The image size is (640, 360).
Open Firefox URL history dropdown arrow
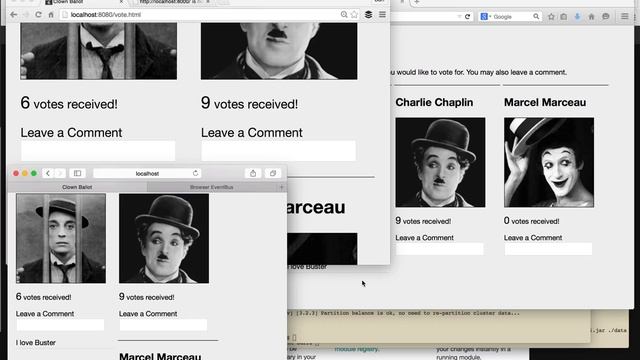(x=459, y=17)
